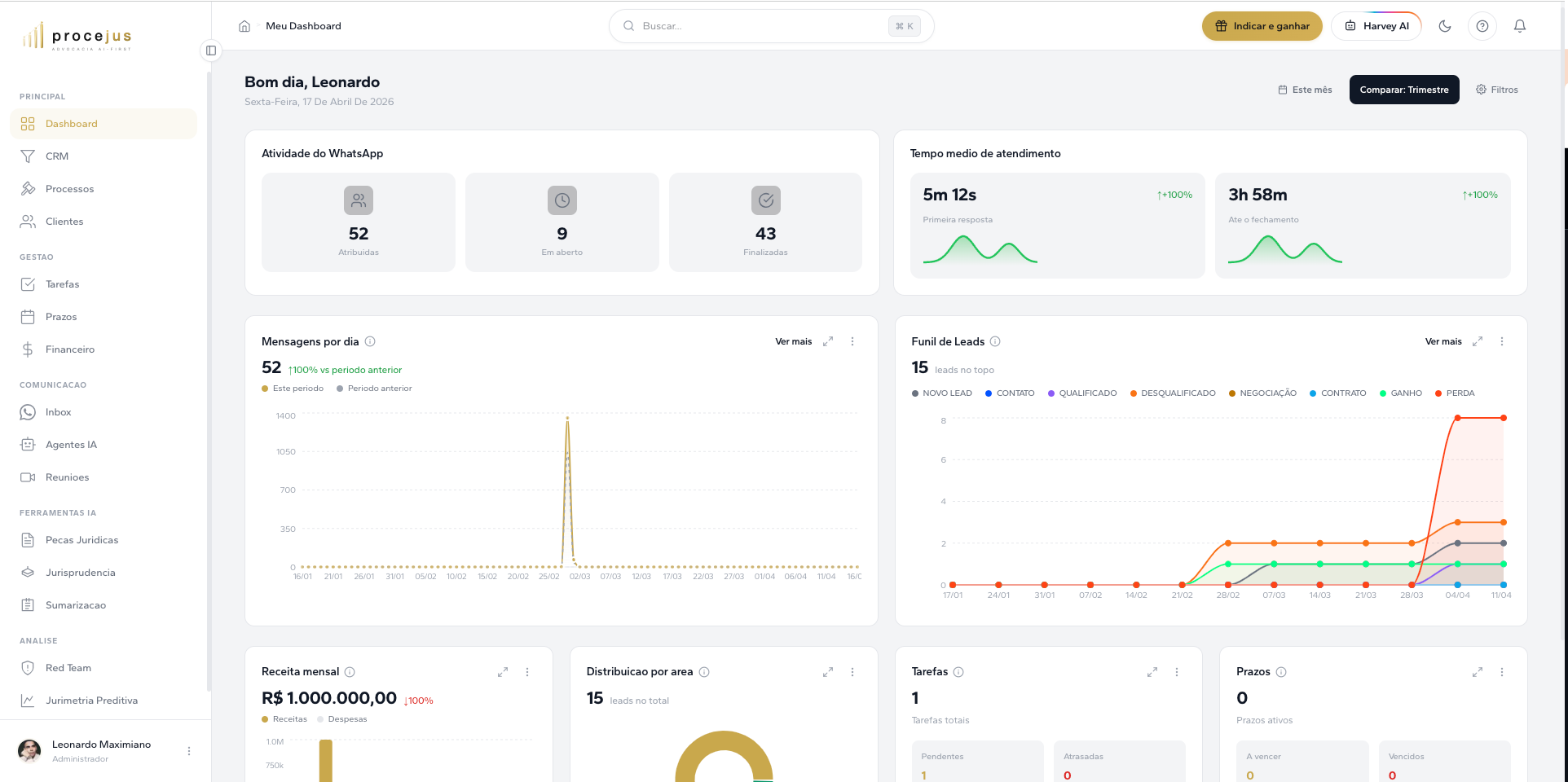The width and height of the screenshot is (1568, 782).
Task: Click info icon beside Distribuicao por area
Action: point(704,672)
